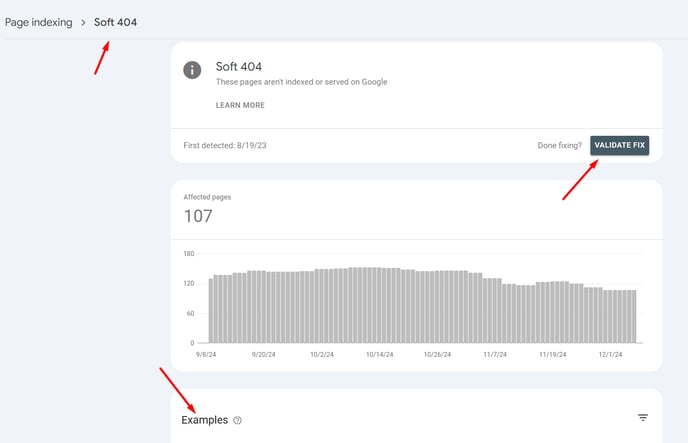
Task: Open the Examples filter icon
Action: (643, 418)
